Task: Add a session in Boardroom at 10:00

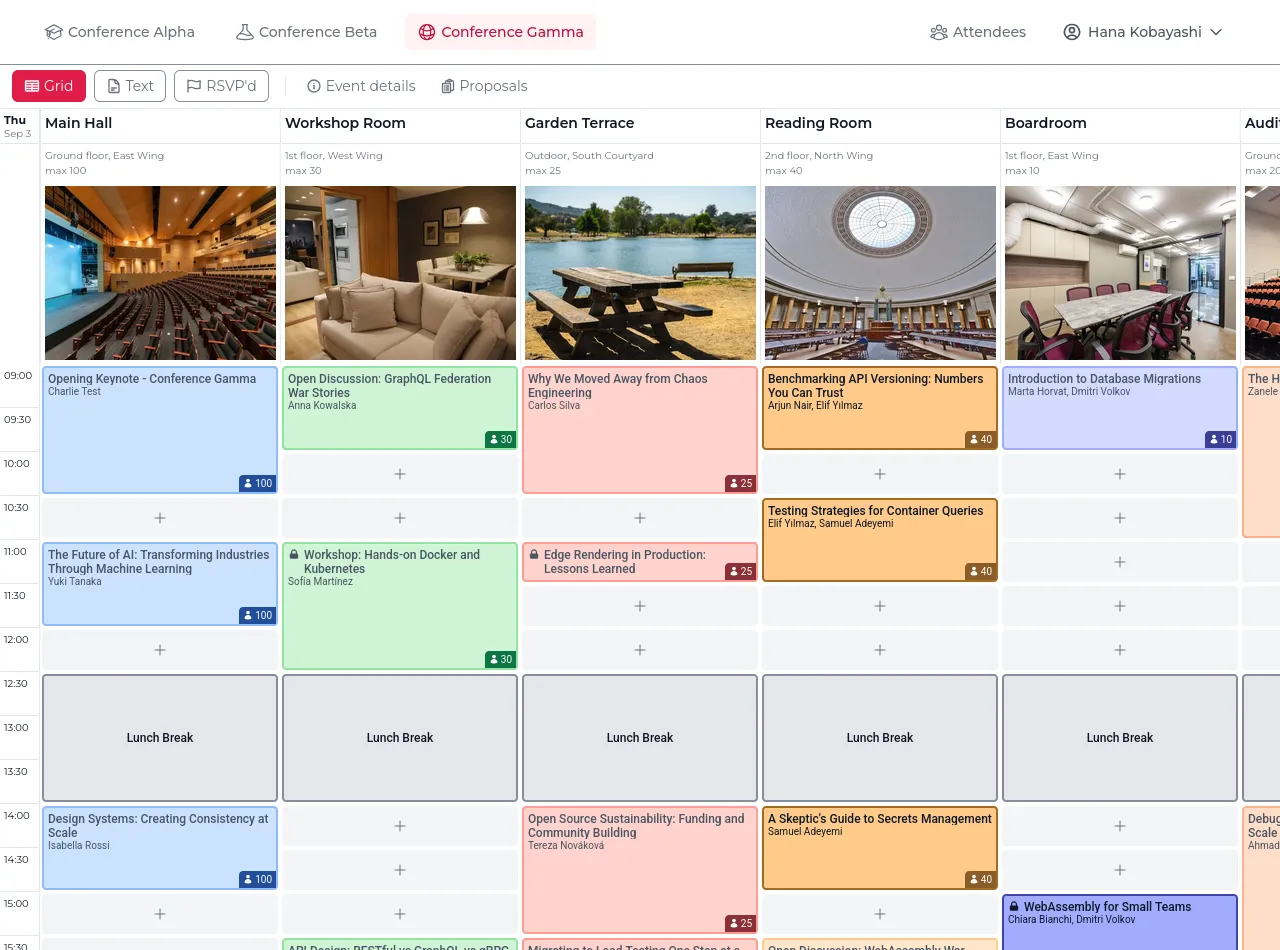Action: pyautogui.click(x=1120, y=474)
